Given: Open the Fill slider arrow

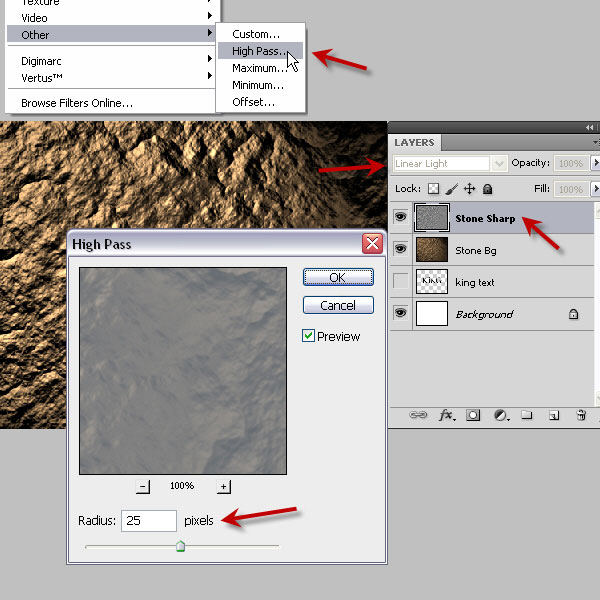Looking at the screenshot, I should pos(595,189).
